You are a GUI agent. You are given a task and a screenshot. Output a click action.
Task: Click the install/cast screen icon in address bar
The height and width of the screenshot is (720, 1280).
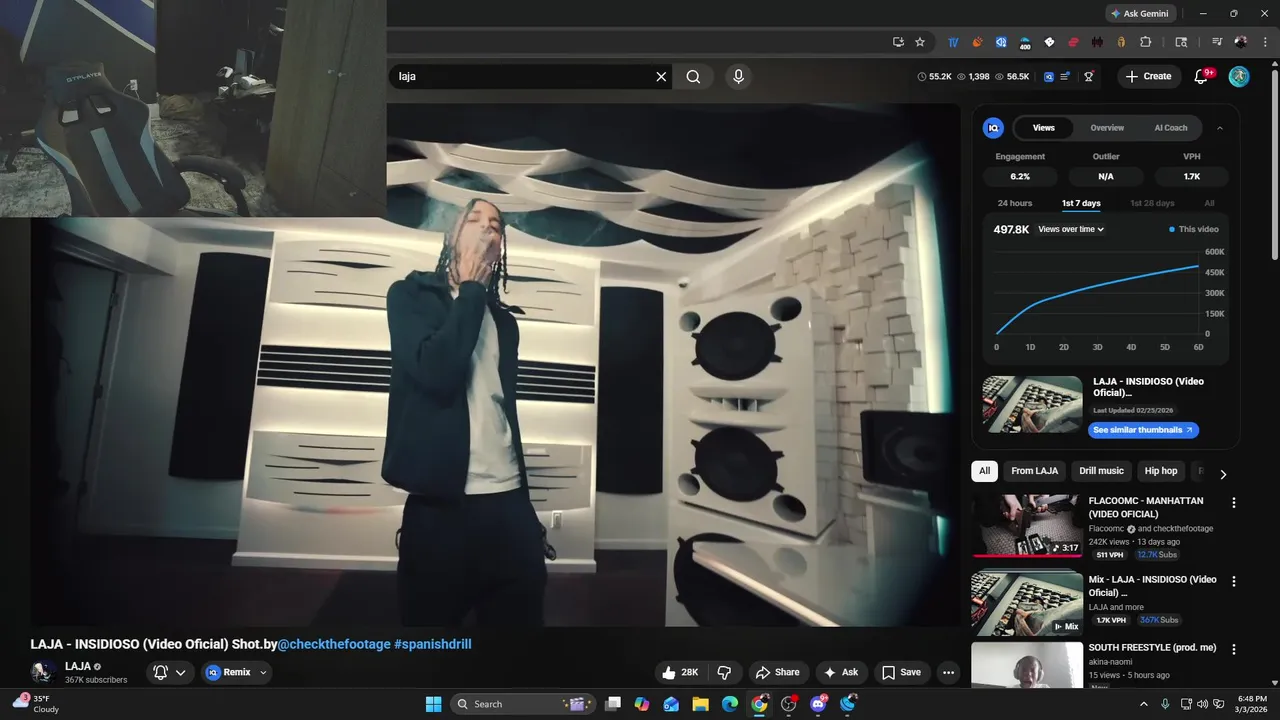[x=898, y=42]
